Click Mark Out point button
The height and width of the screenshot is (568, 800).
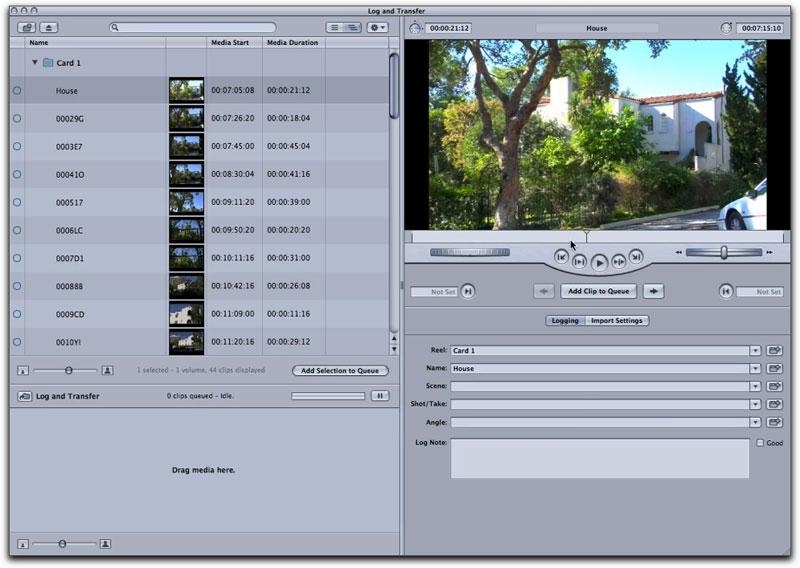click(x=726, y=291)
